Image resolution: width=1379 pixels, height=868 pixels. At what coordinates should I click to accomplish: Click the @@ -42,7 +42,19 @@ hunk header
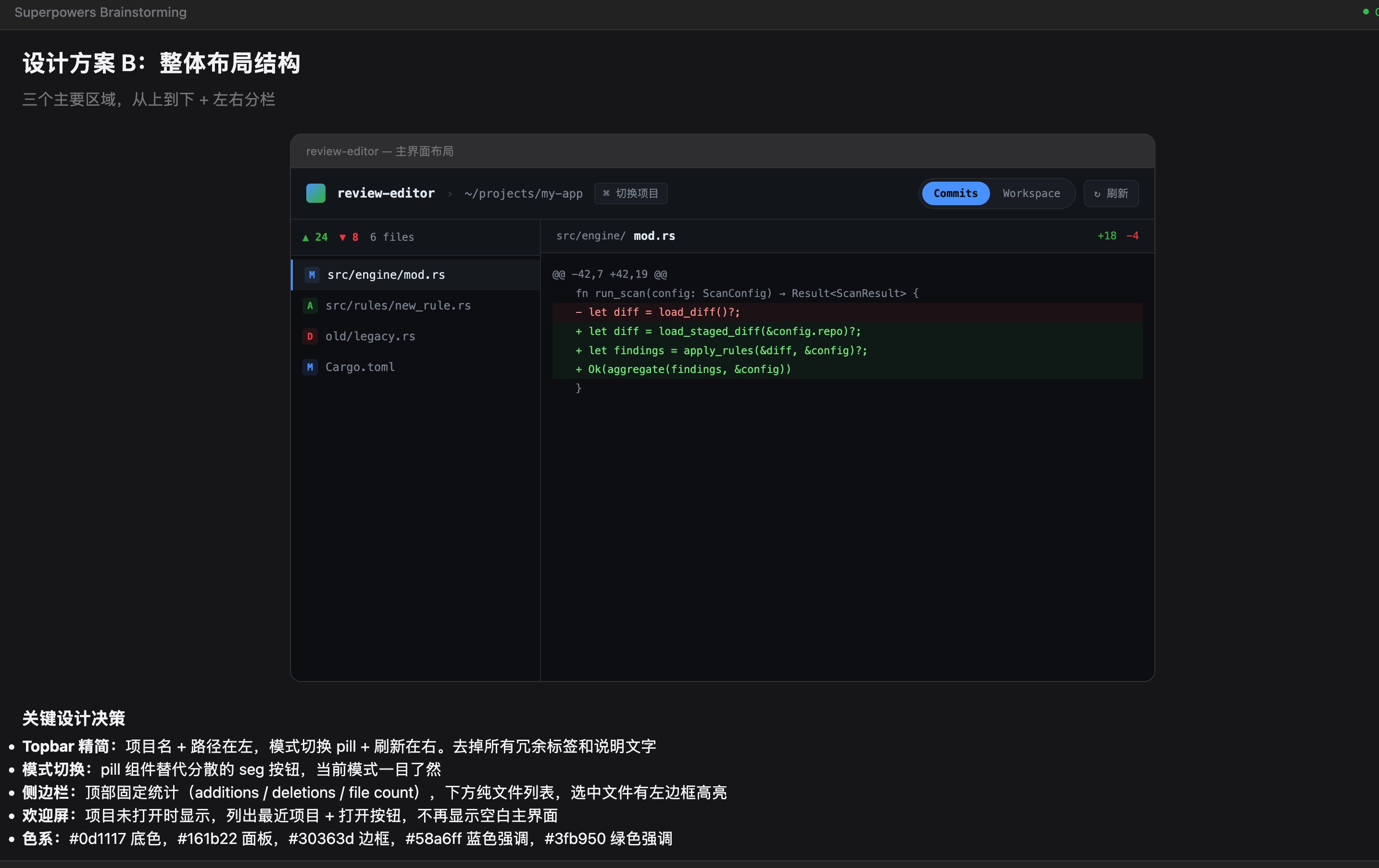click(609, 274)
